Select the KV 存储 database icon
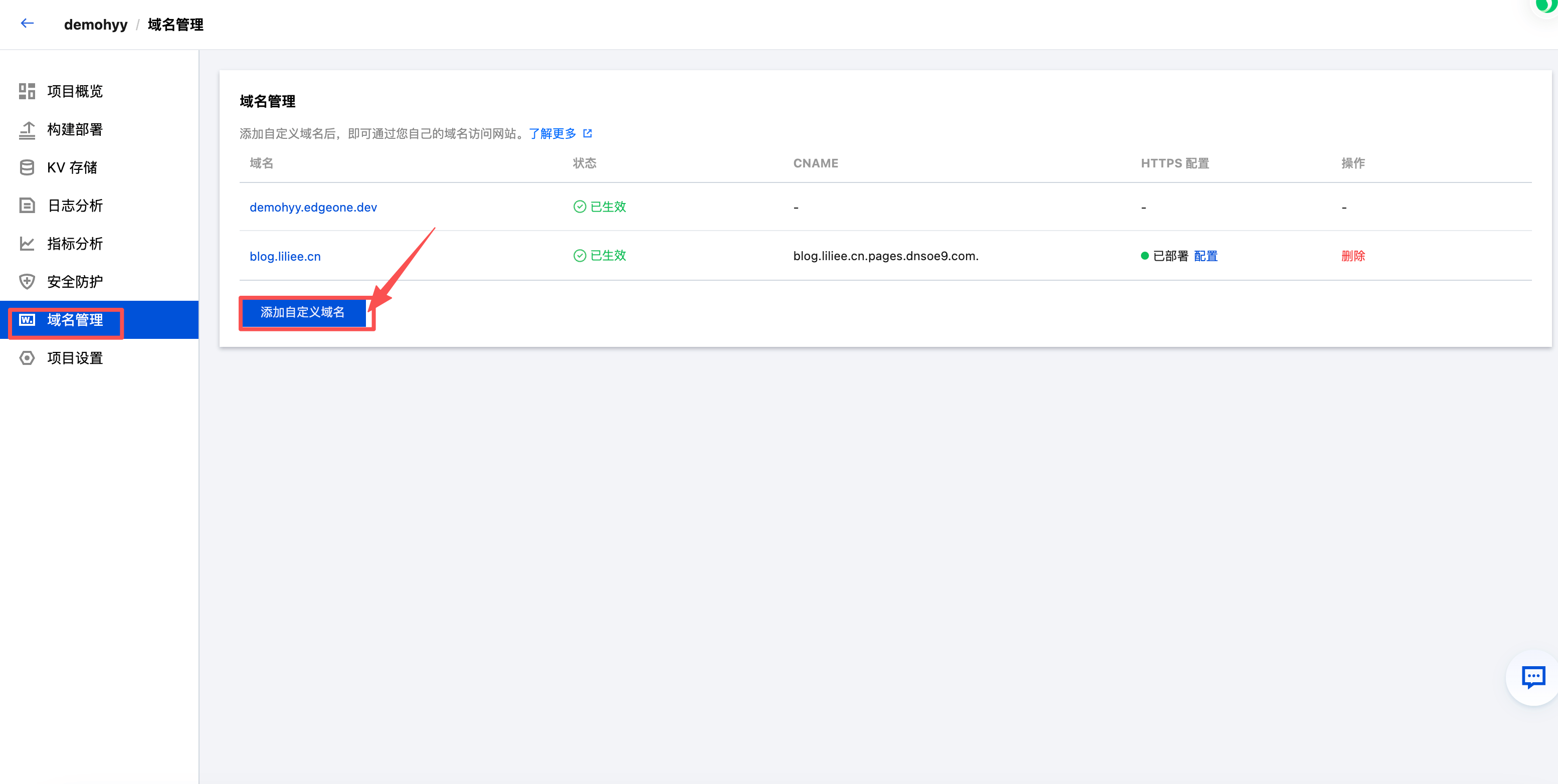 27,167
